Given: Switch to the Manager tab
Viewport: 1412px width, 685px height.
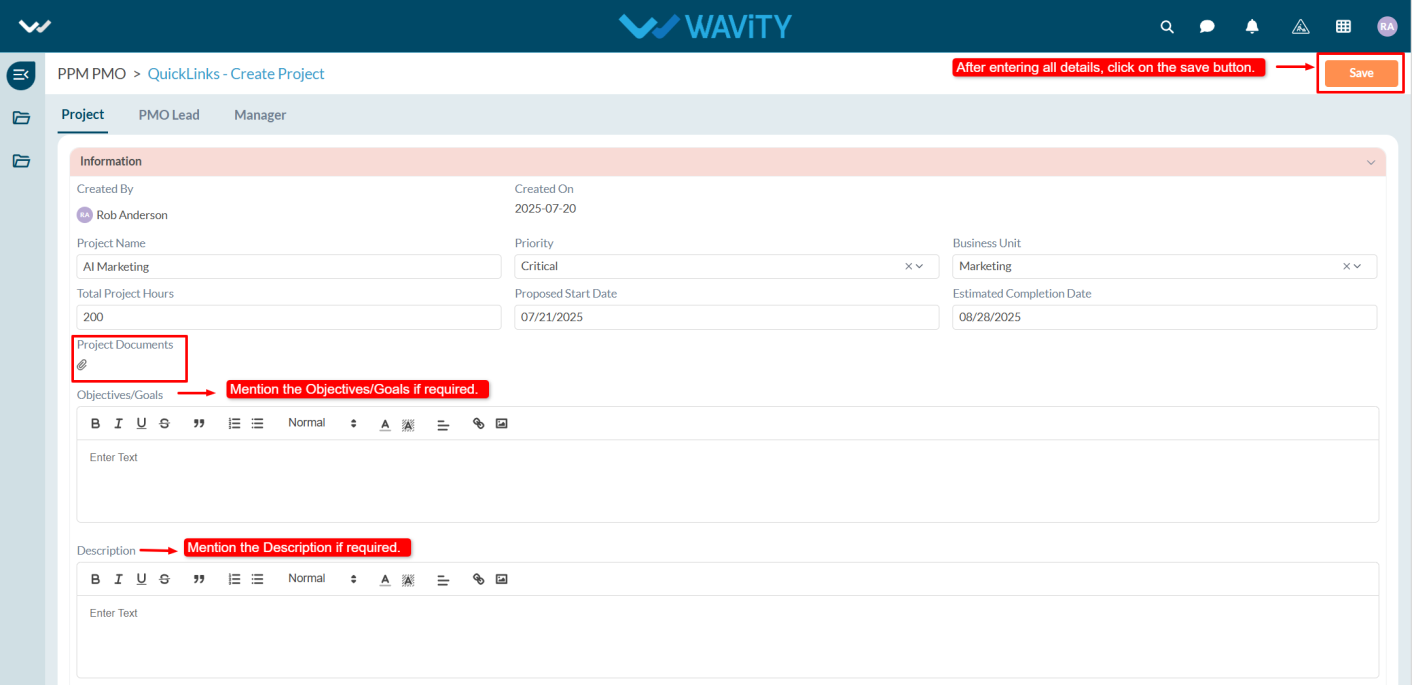Looking at the screenshot, I should coord(260,115).
